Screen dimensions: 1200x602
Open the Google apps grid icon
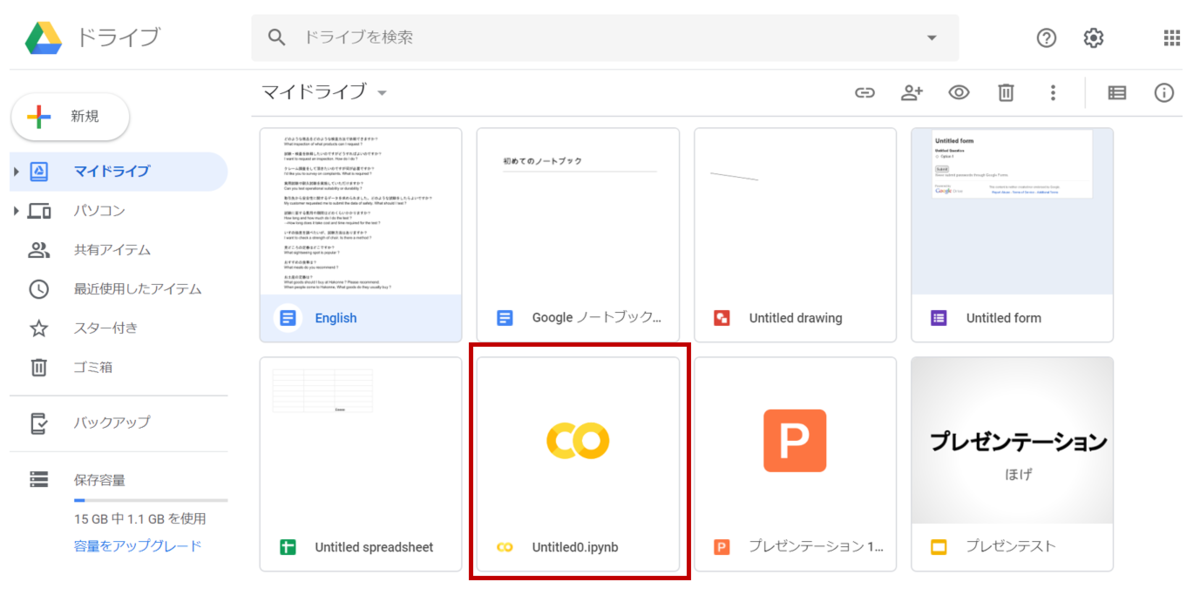click(1171, 37)
